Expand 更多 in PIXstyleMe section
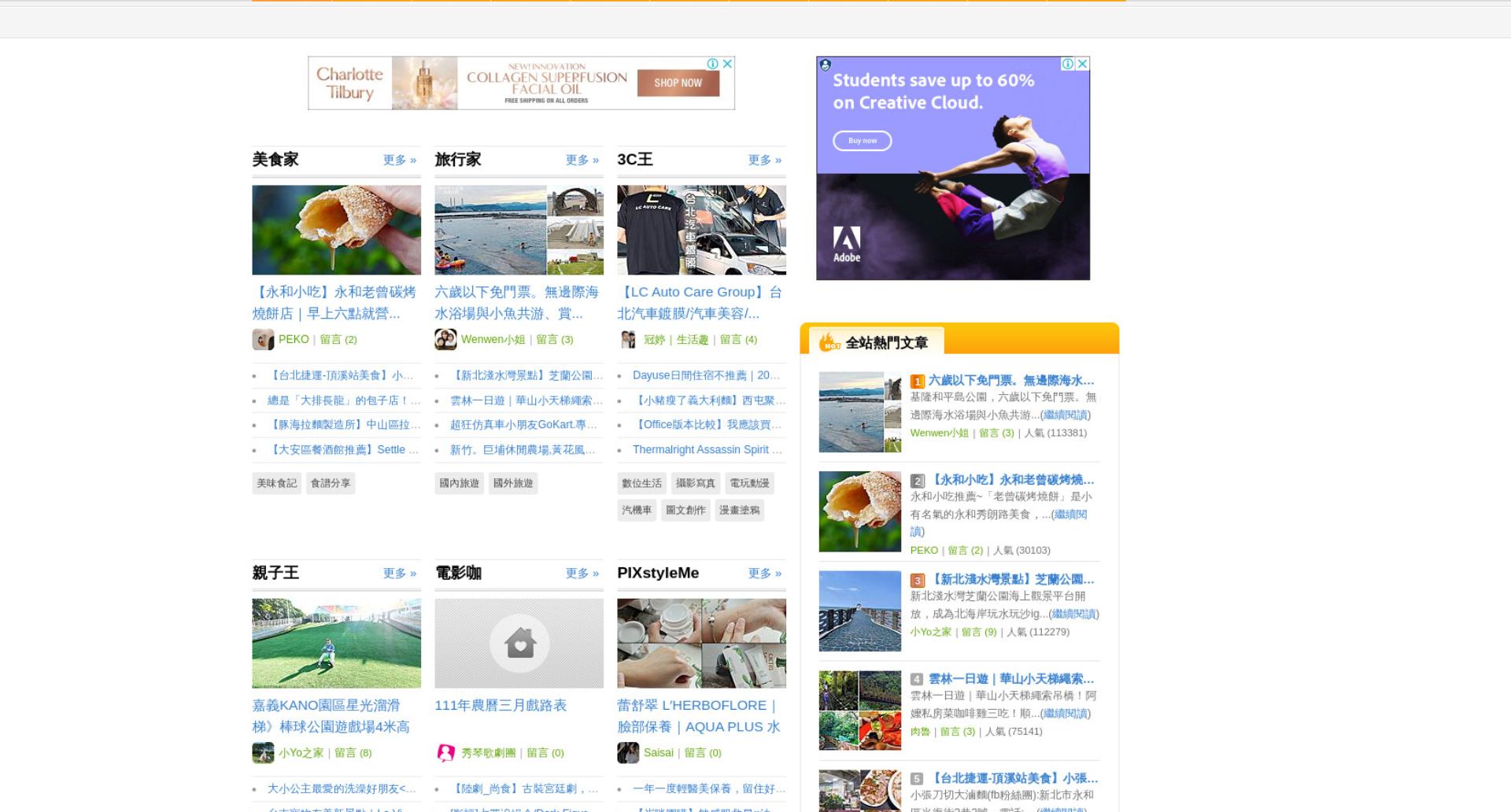This screenshot has width=1511, height=812. [765, 574]
